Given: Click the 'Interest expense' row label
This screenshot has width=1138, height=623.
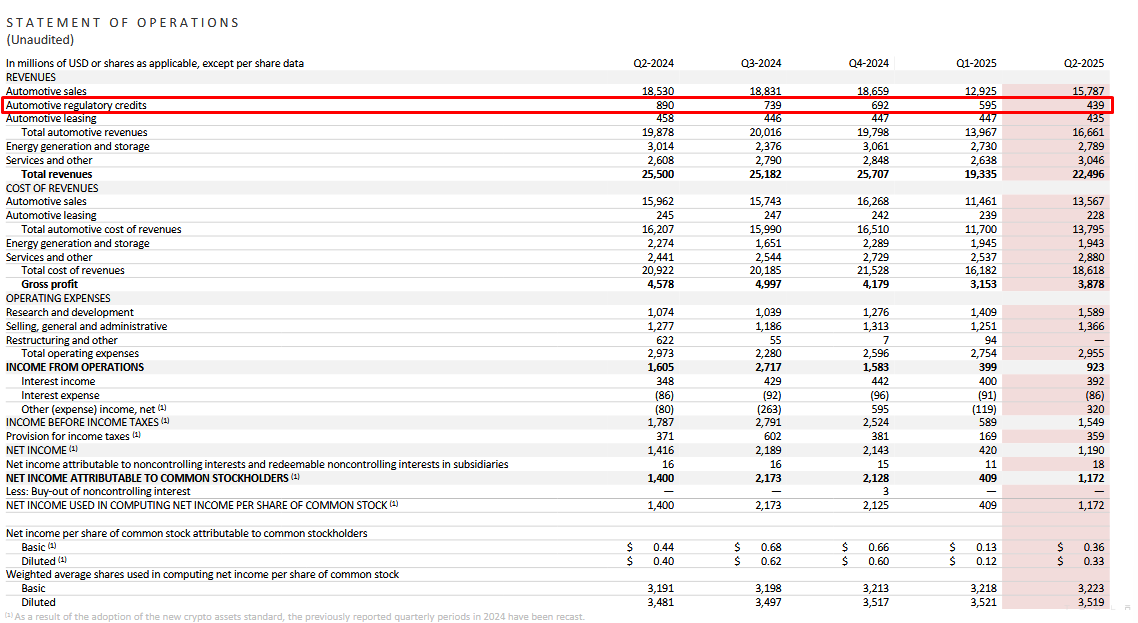Looking at the screenshot, I should coord(60,396).
